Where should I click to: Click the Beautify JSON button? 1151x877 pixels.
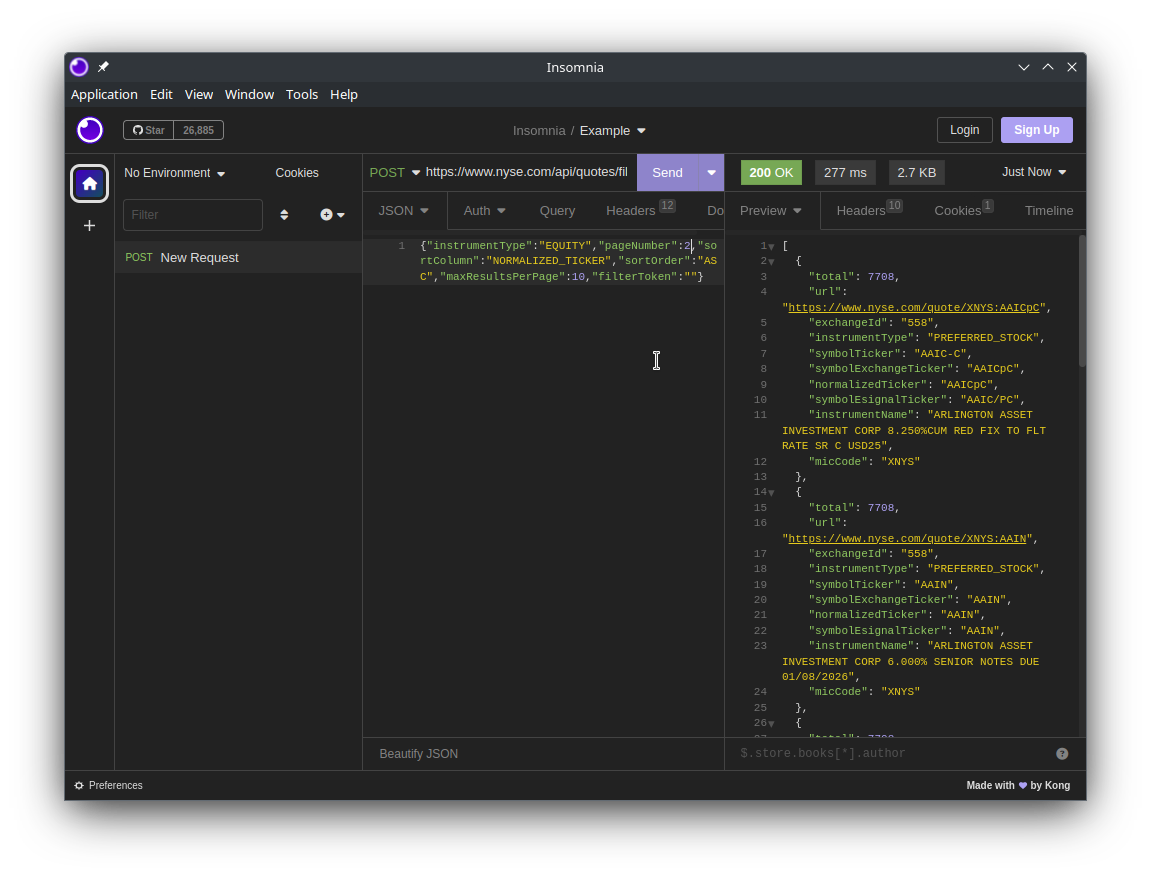[x=418, y=754]
